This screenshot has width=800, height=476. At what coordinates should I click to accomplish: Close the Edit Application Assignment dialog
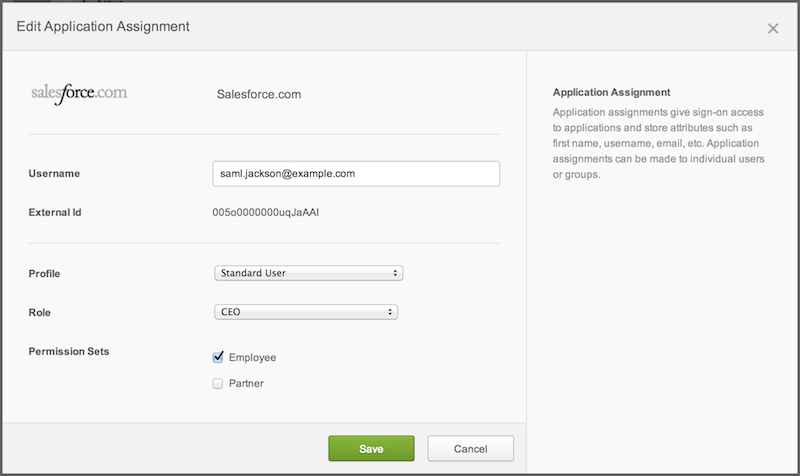point(772,29)
